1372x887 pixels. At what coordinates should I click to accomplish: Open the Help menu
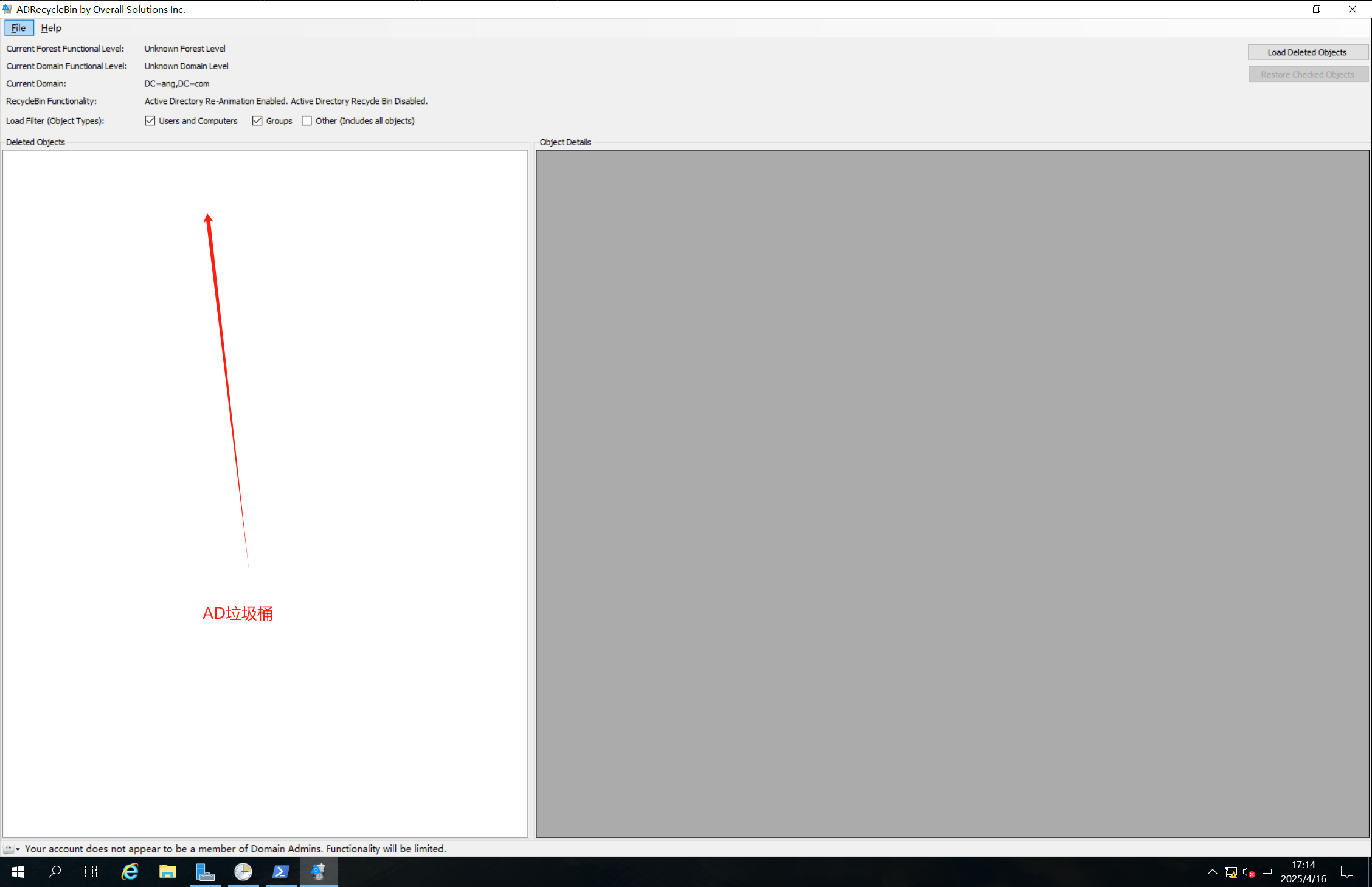click(x=51, y=28)
